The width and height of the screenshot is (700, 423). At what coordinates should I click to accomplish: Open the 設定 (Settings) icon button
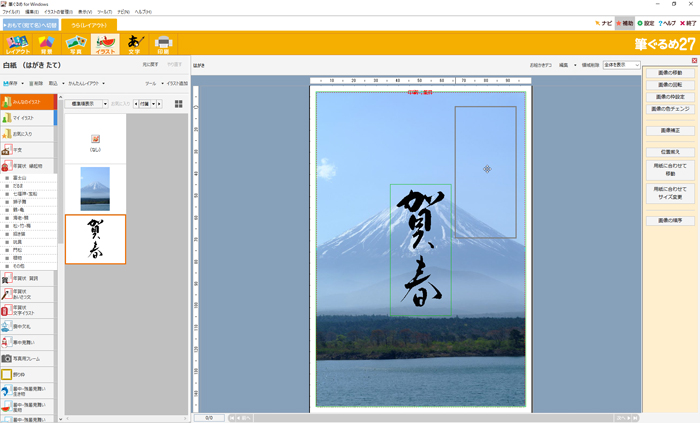tap(646, 23)
